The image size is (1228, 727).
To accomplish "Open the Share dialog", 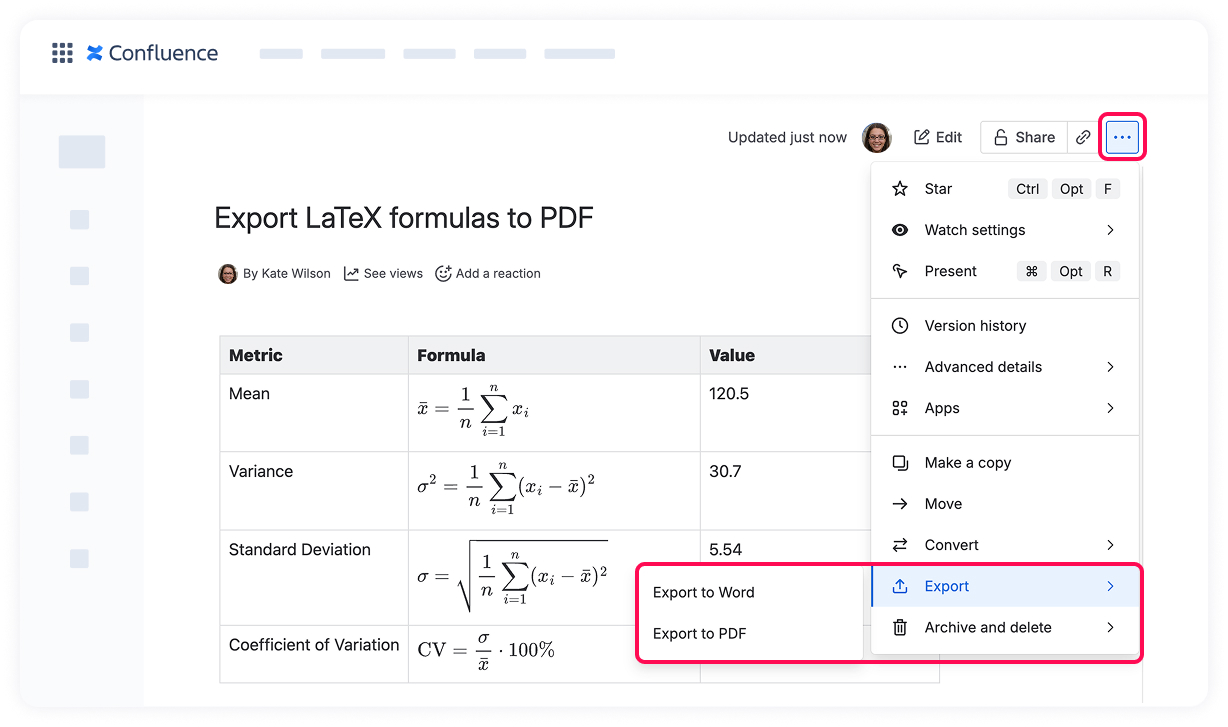I will [x=1023, y=137].
